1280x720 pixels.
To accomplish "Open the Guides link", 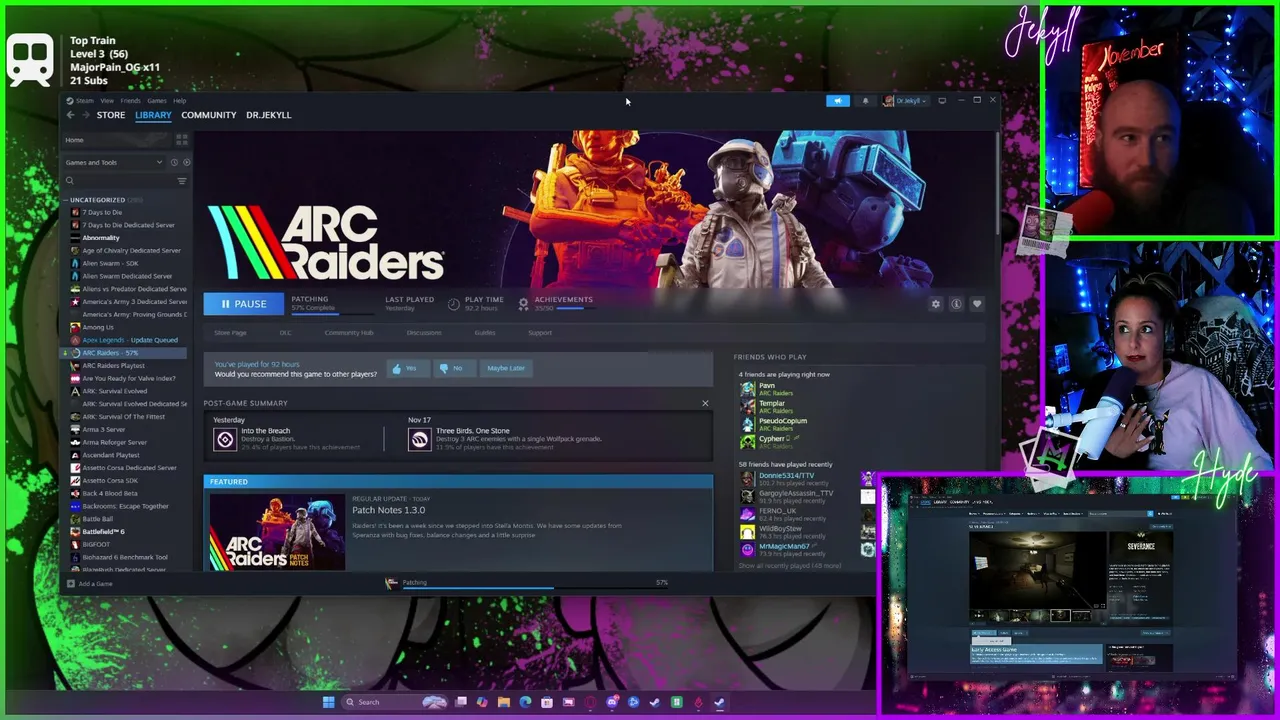I will click(485, 333).
